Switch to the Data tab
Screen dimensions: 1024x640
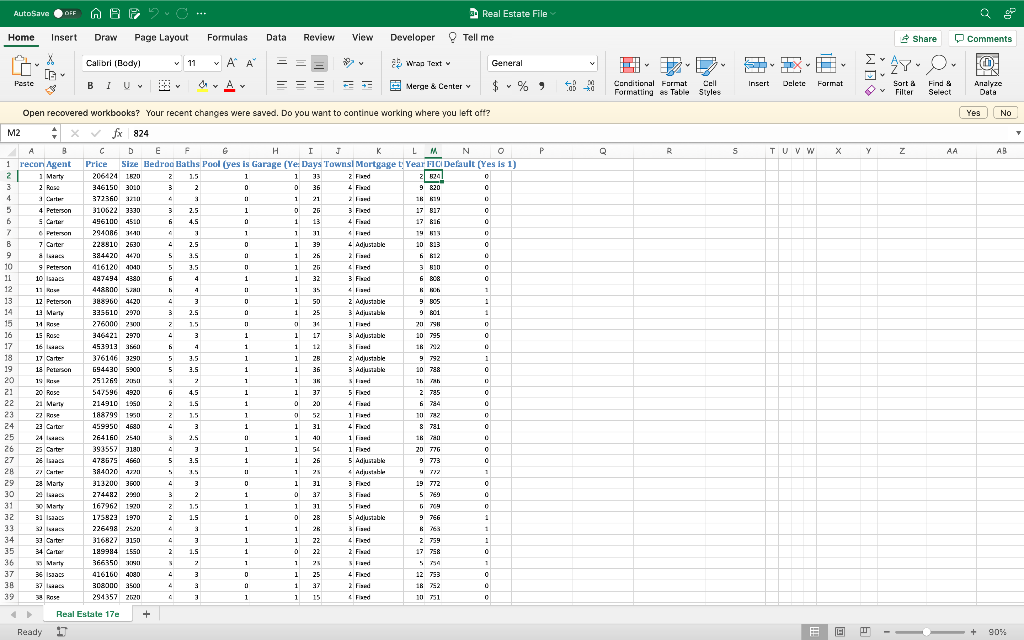(276, 37)
